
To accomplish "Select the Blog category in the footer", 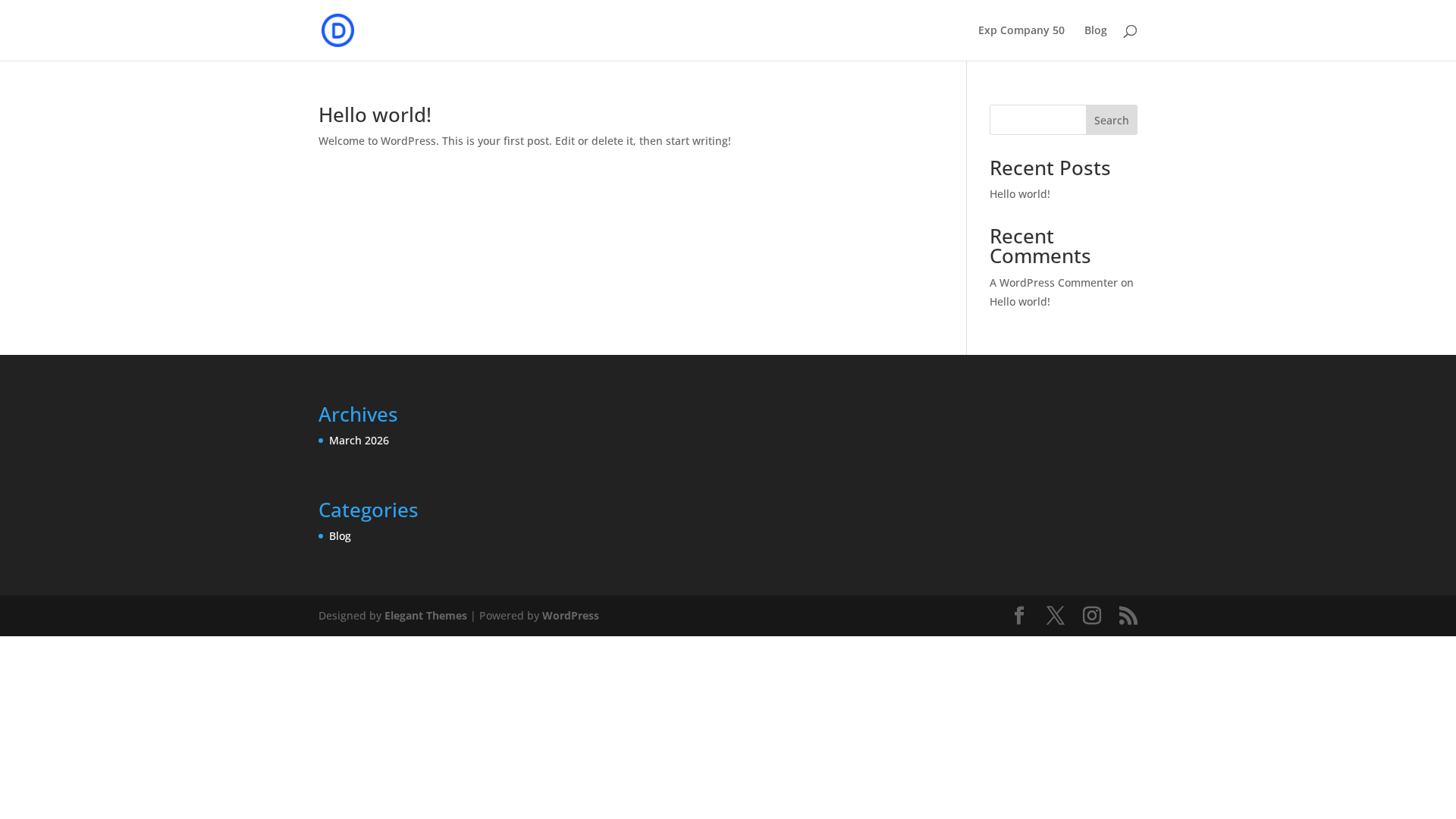I will click(340, 535).
